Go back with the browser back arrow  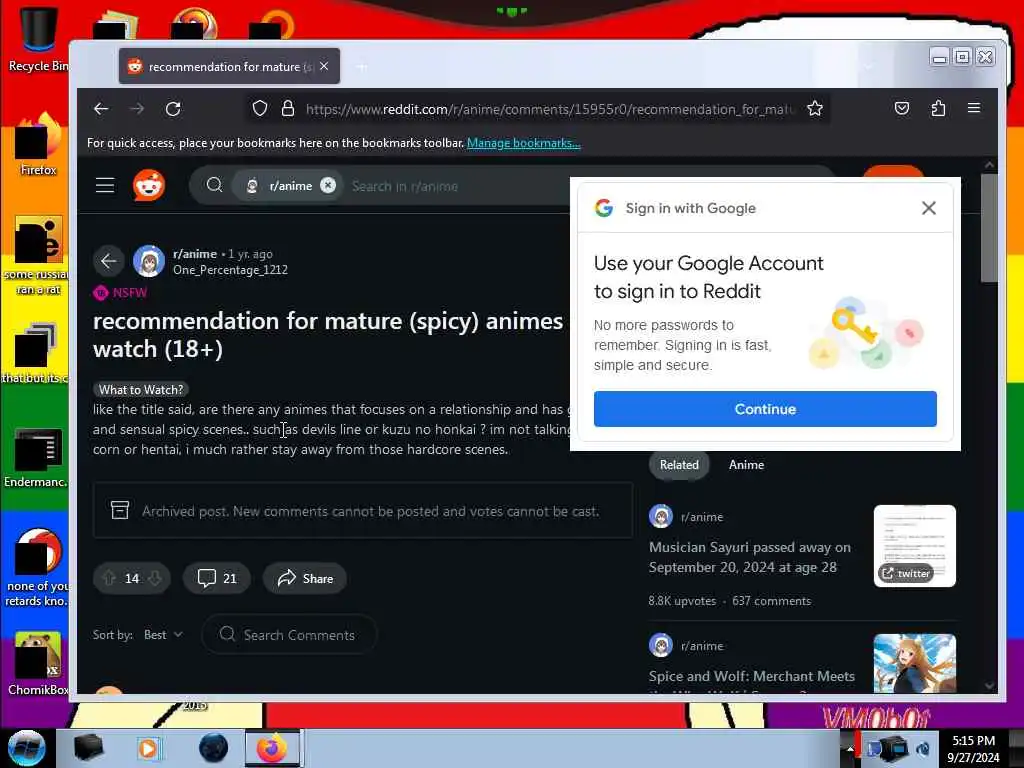coord(101,109)
